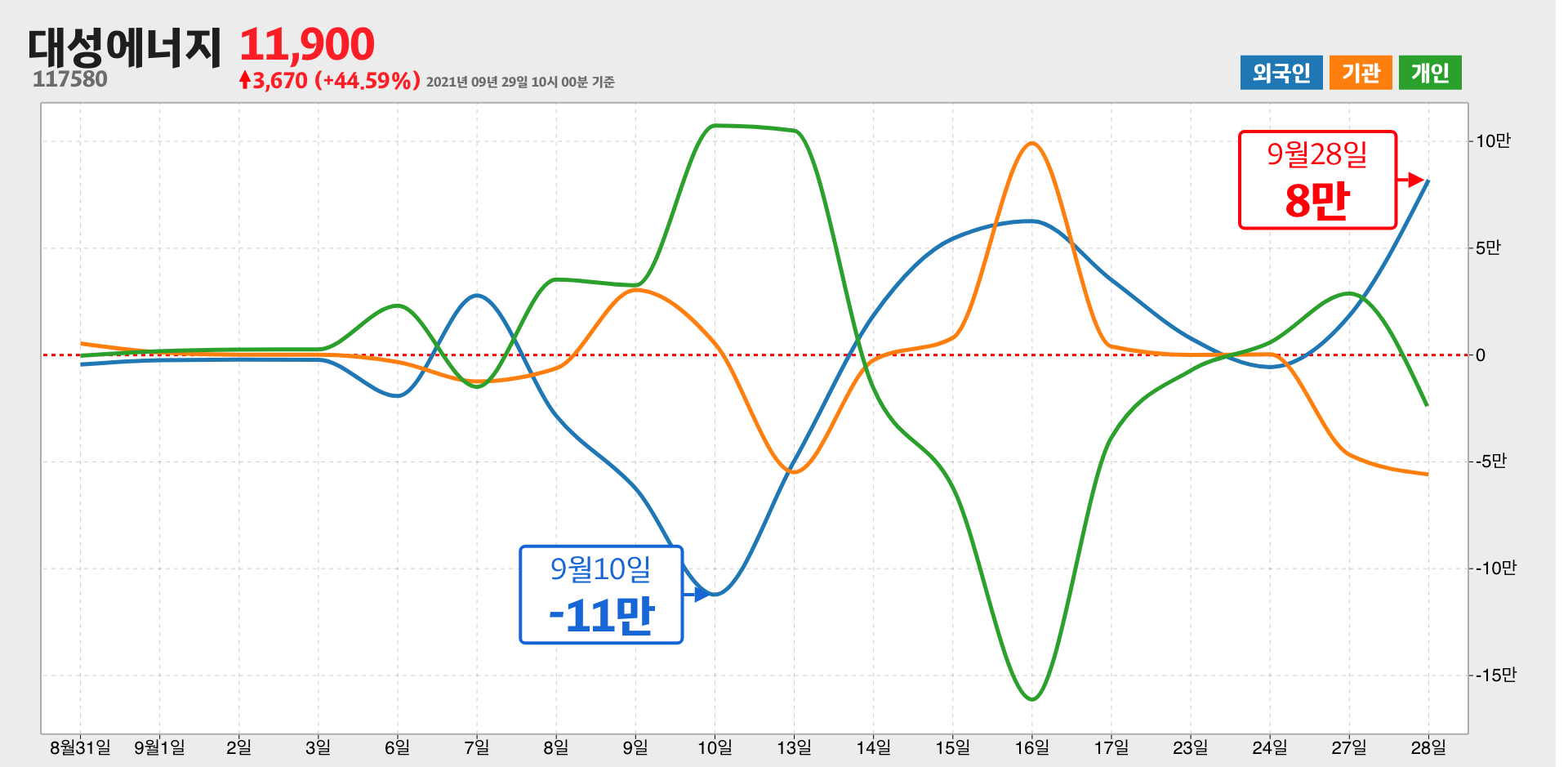Toggle the 외국인 legend series
The image size is (1568, 767).
tap(1281, 73)
